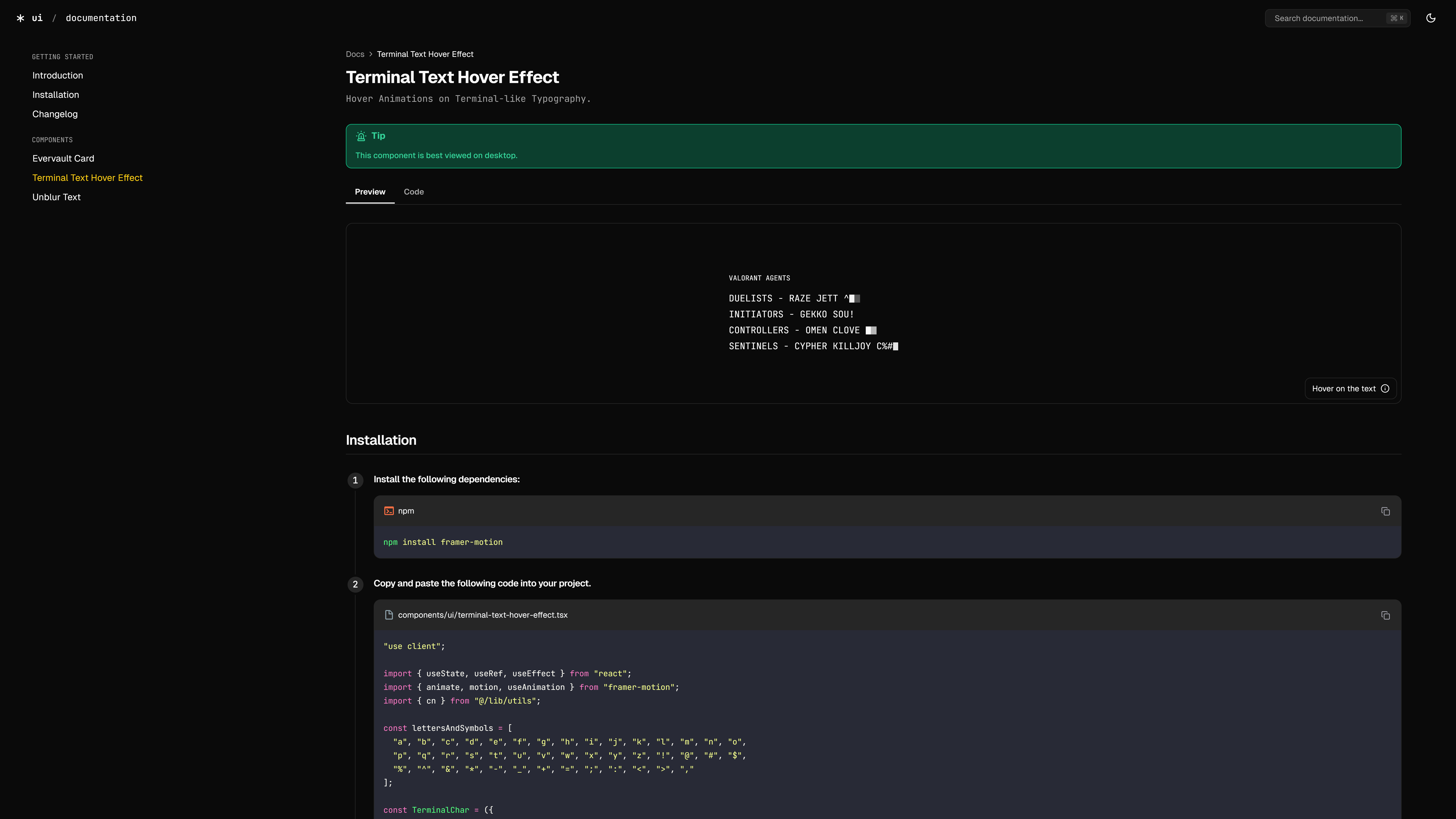
Task: Click the GETTING STARTED section label
Action: pos(63,57)
